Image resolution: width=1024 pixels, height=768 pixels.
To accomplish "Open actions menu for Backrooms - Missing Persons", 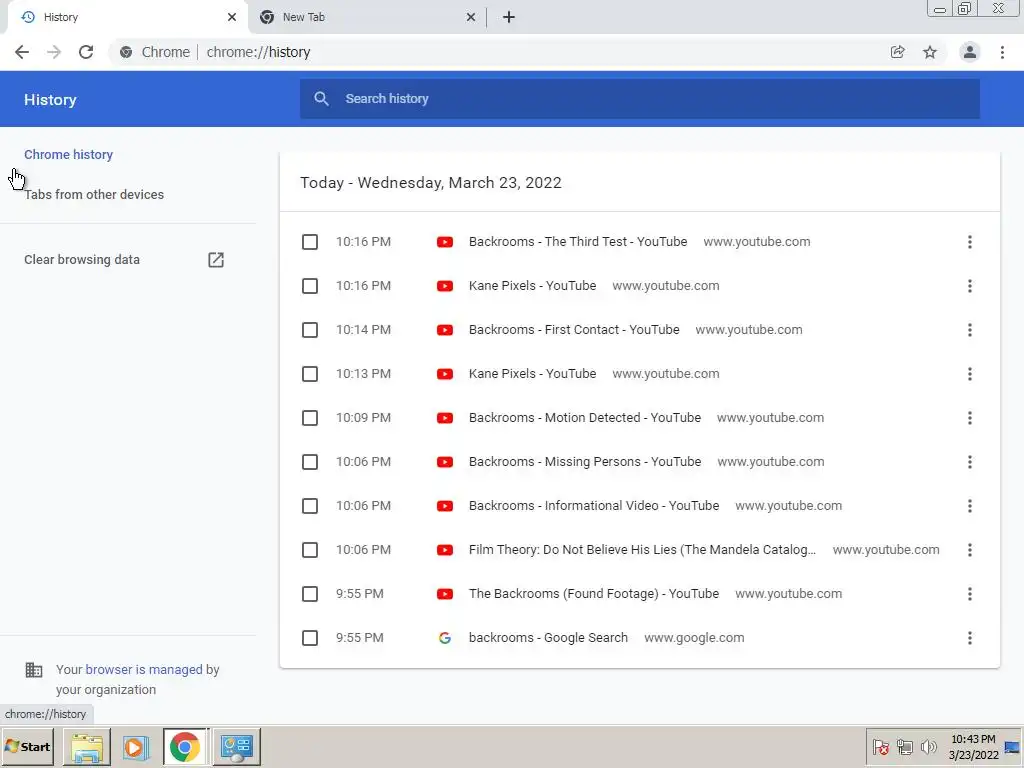I will 970,462.
